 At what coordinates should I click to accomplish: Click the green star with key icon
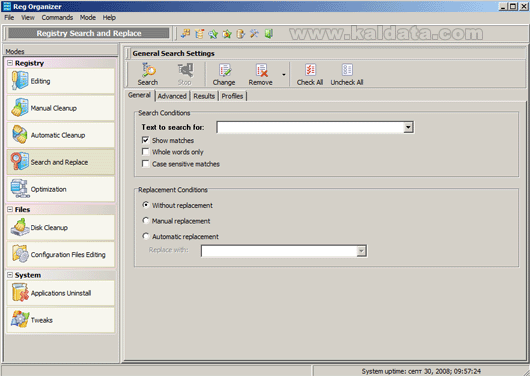click(x=213, y=33)
